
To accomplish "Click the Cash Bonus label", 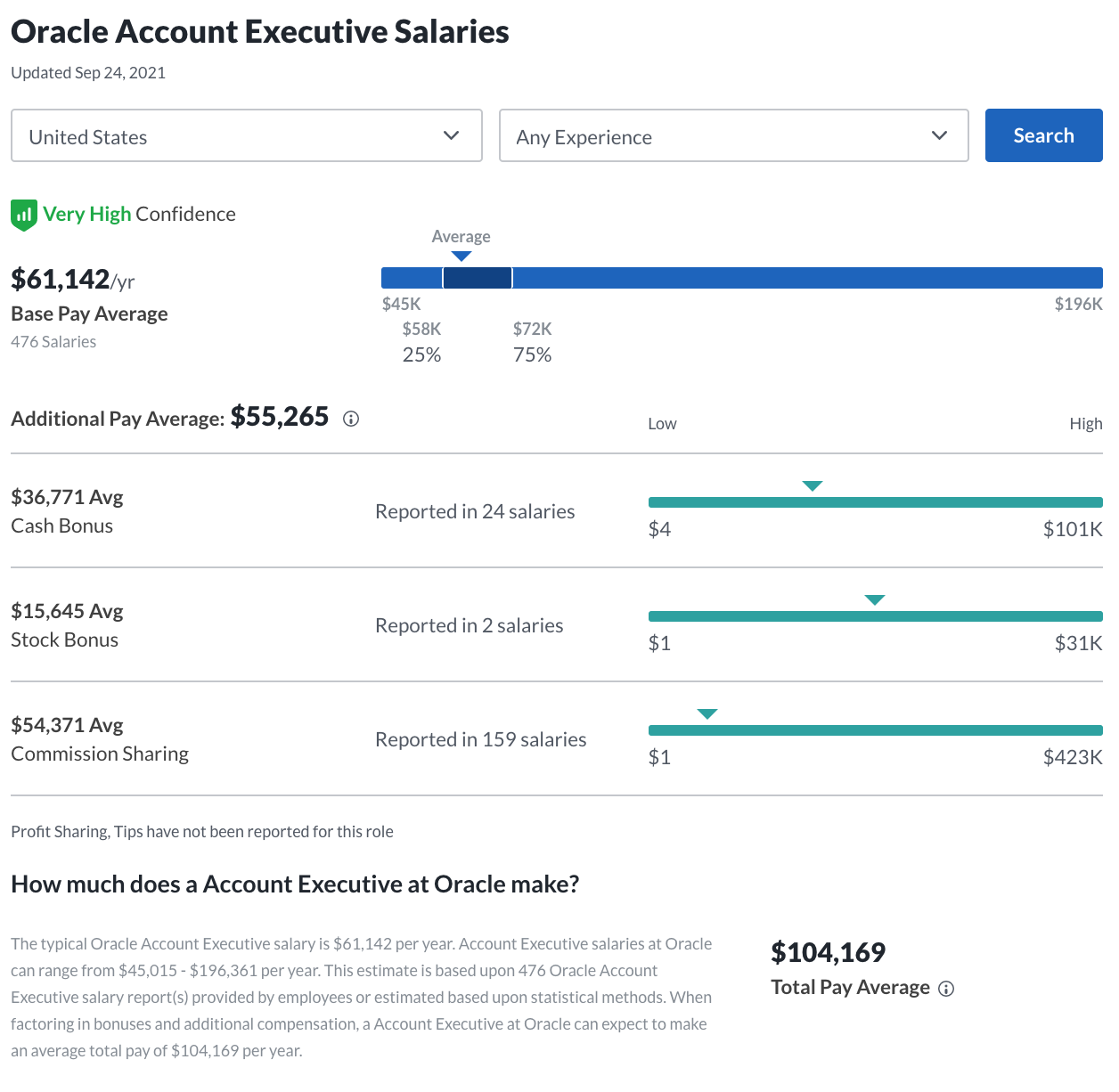I will (61, 526).
